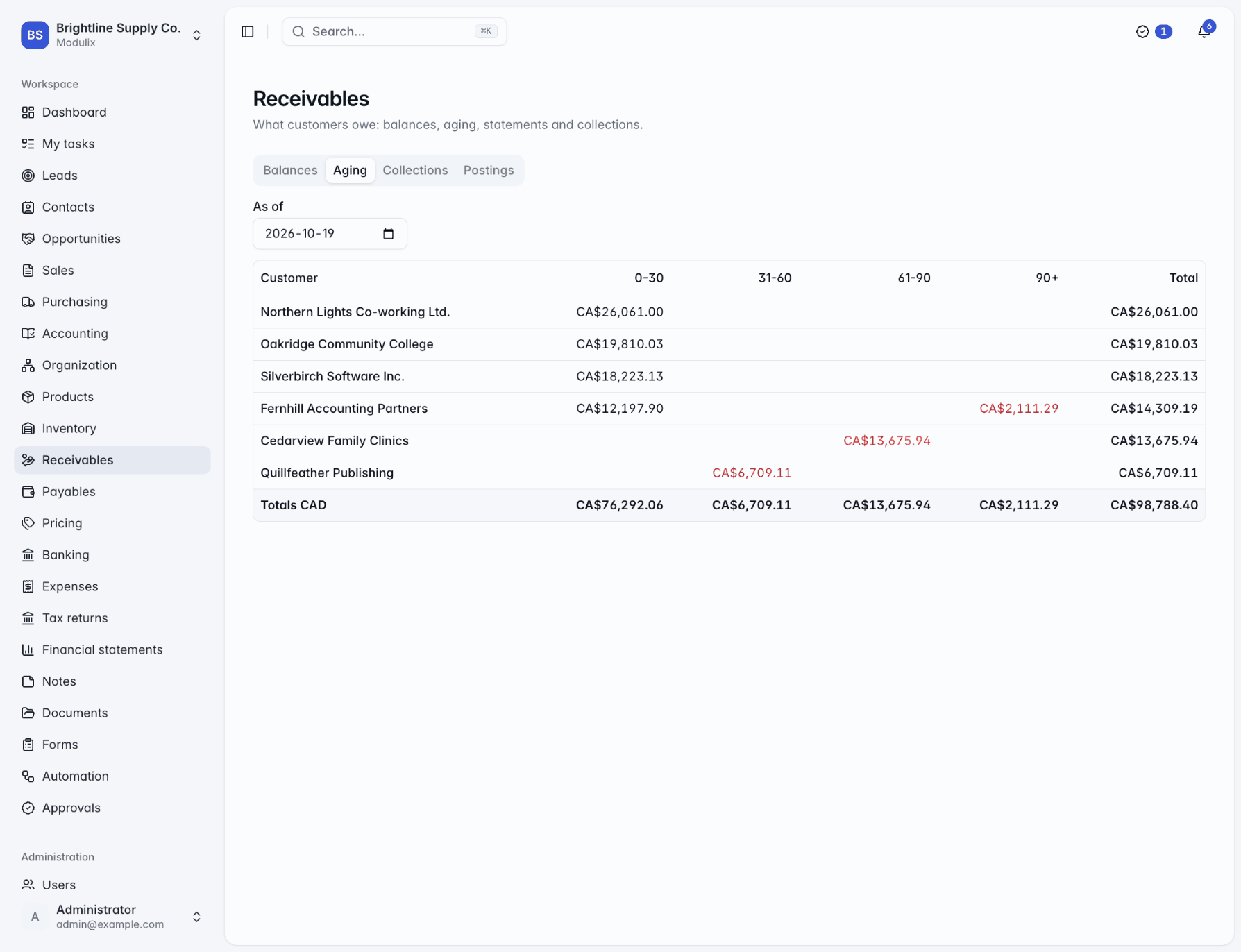Click Quillfeather Publishing CA$6,709.11 31-60 amount

tap(752, 473)
